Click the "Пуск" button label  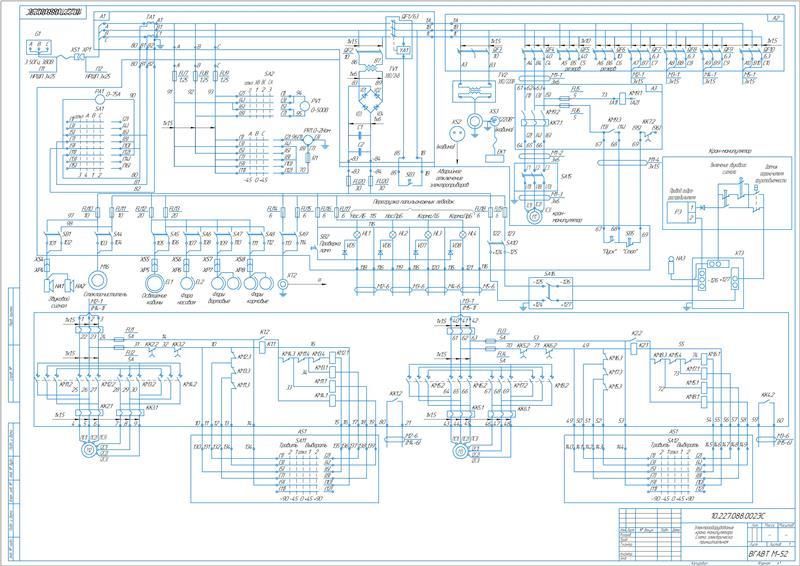(x=610, y=252)
